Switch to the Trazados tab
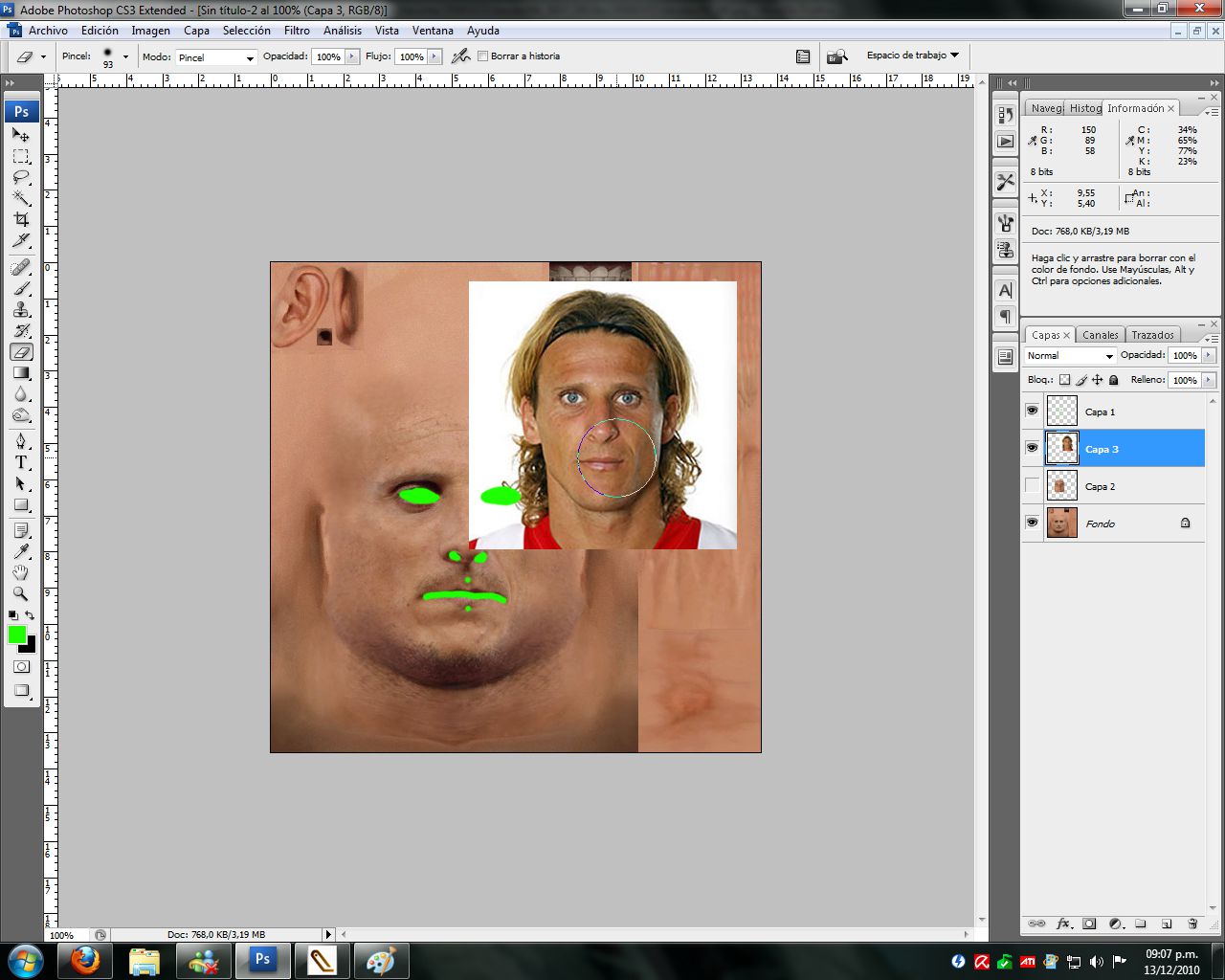Screen dimensions: 1225x980 [x=1152, y=335]
